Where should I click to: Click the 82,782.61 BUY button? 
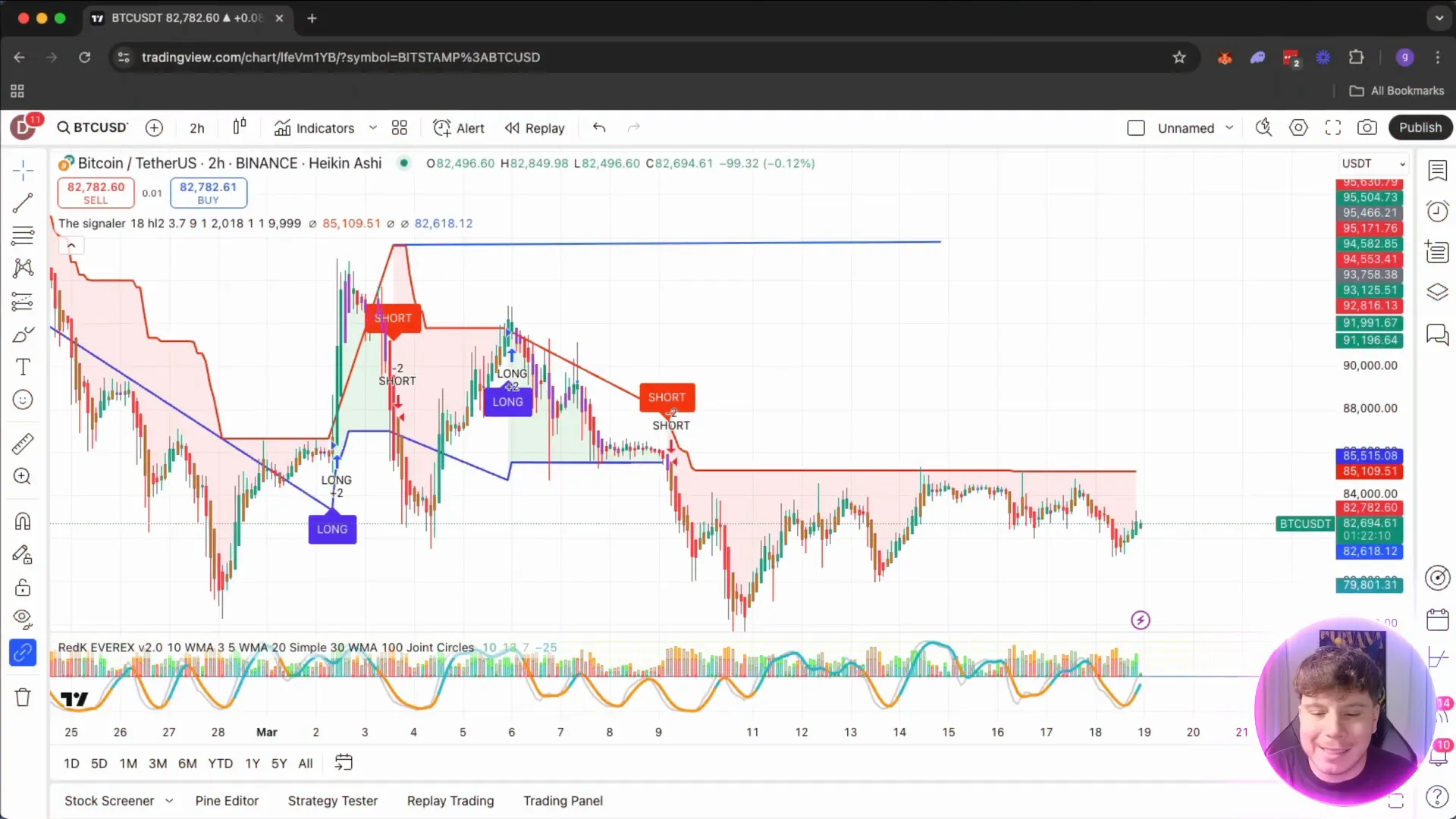(x=209, y=193)
